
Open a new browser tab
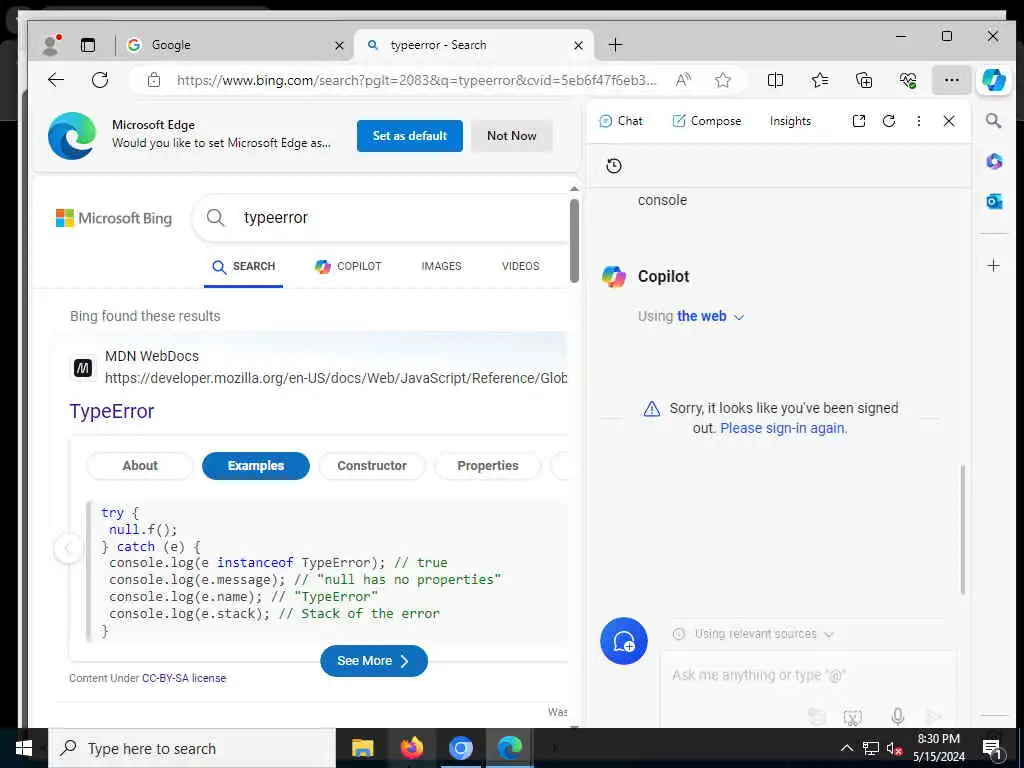click(x=615, y=44)
